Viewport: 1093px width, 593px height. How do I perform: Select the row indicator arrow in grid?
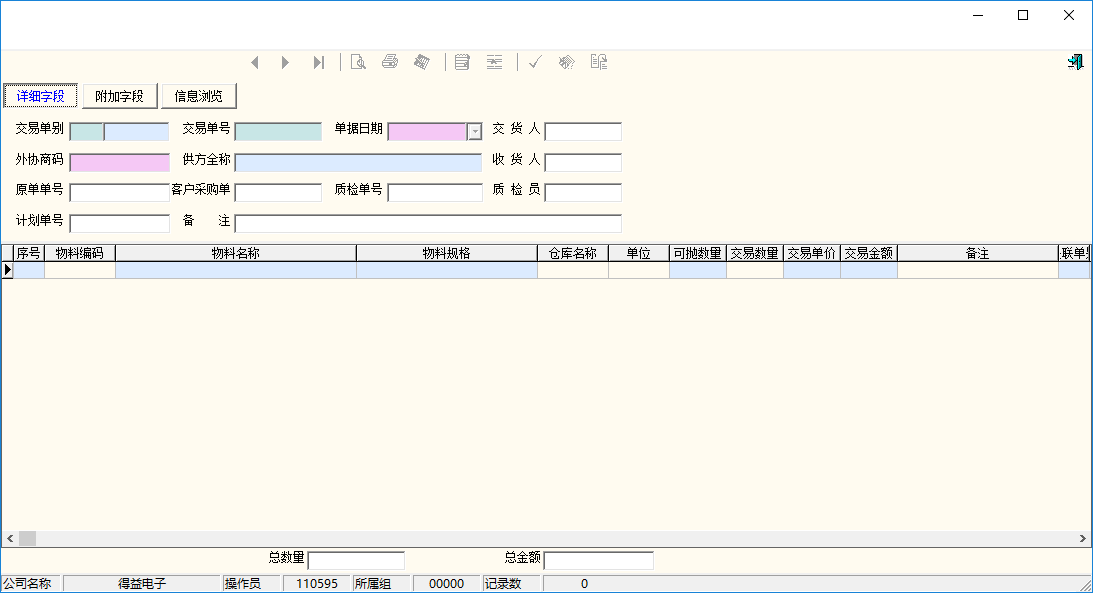[x=8, y=270]
